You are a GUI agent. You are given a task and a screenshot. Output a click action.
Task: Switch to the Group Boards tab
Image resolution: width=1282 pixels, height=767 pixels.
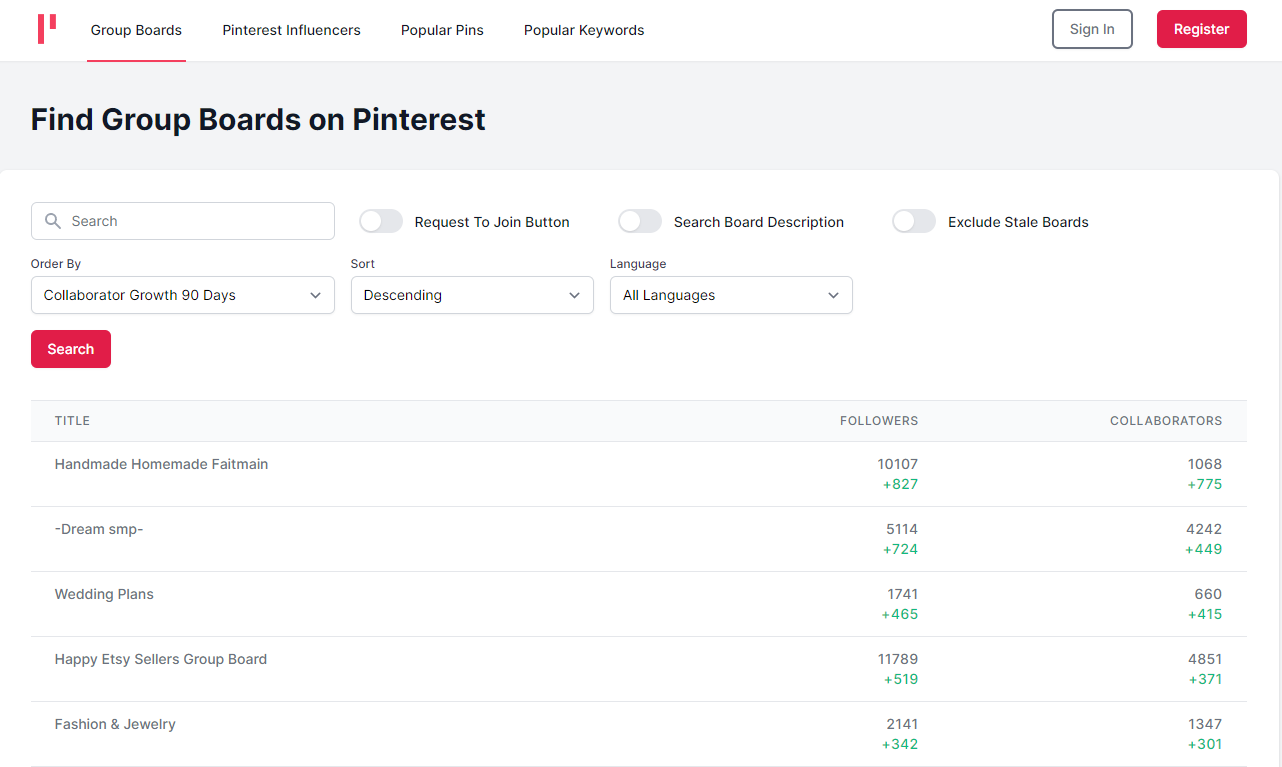136,30
